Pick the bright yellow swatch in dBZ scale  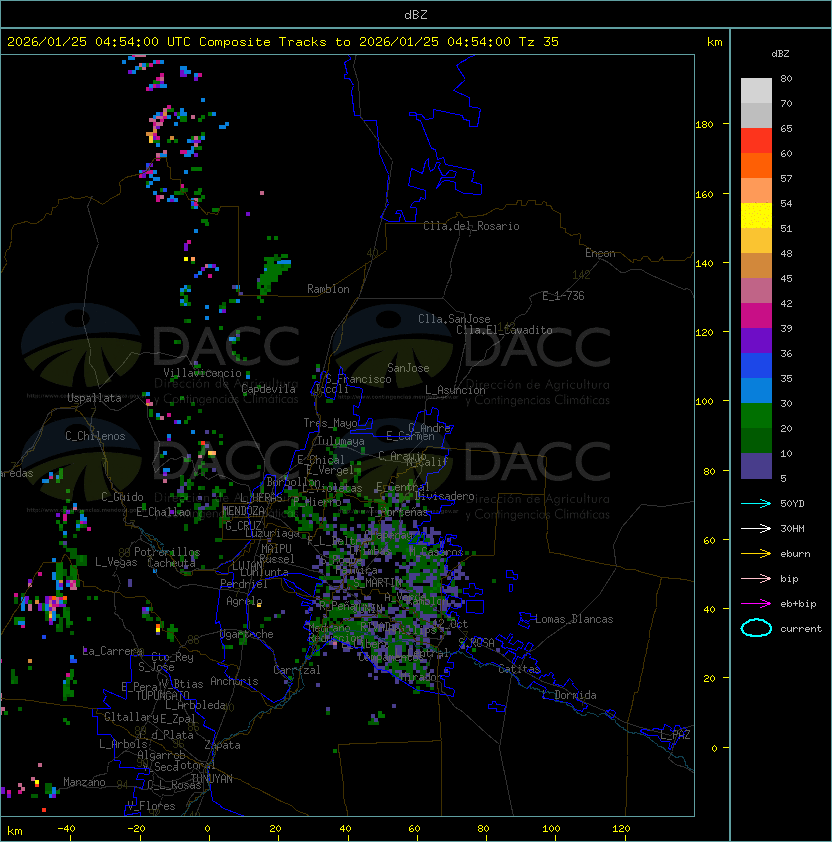click(756, 215)
